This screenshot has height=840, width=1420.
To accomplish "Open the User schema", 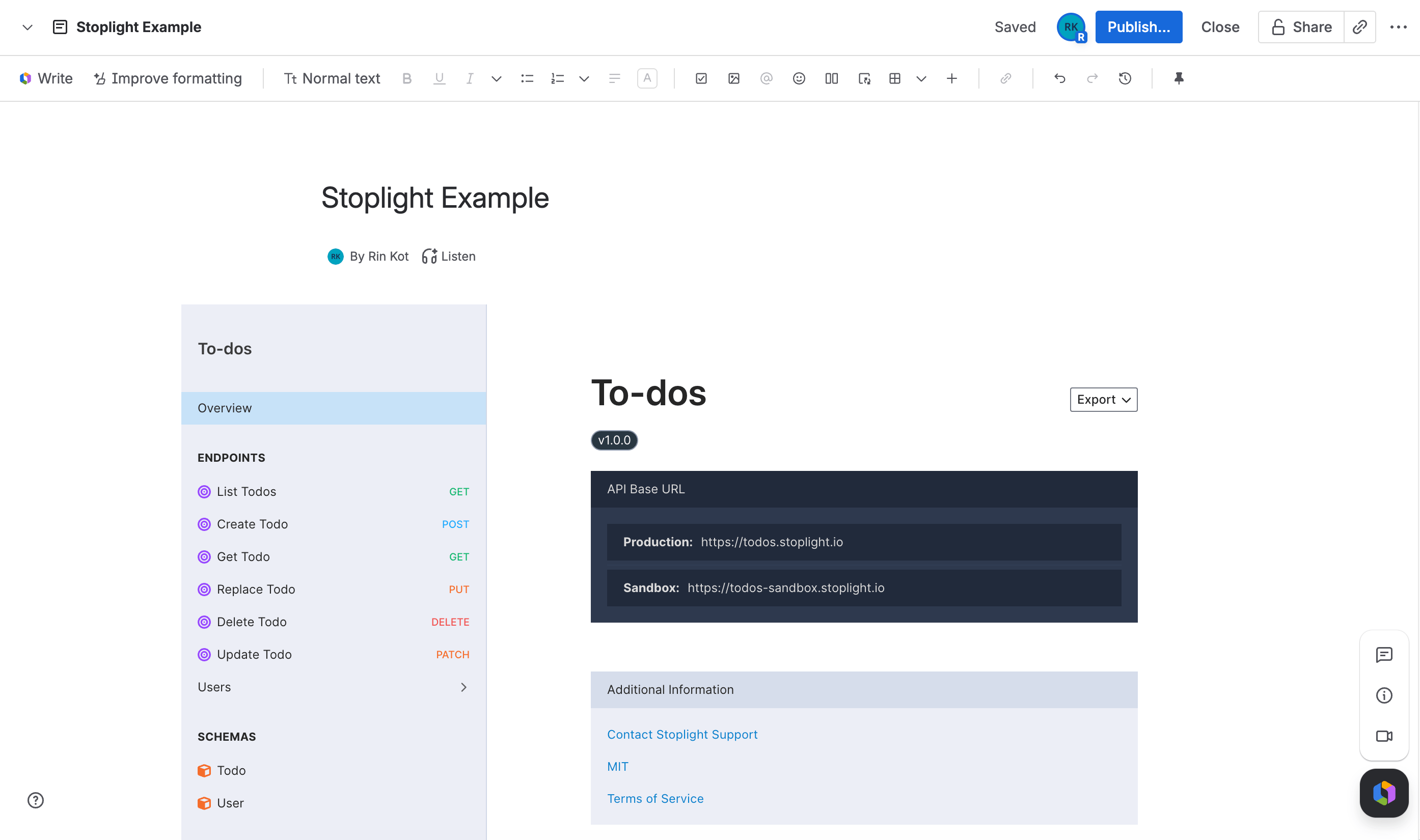I will [334, 803].
